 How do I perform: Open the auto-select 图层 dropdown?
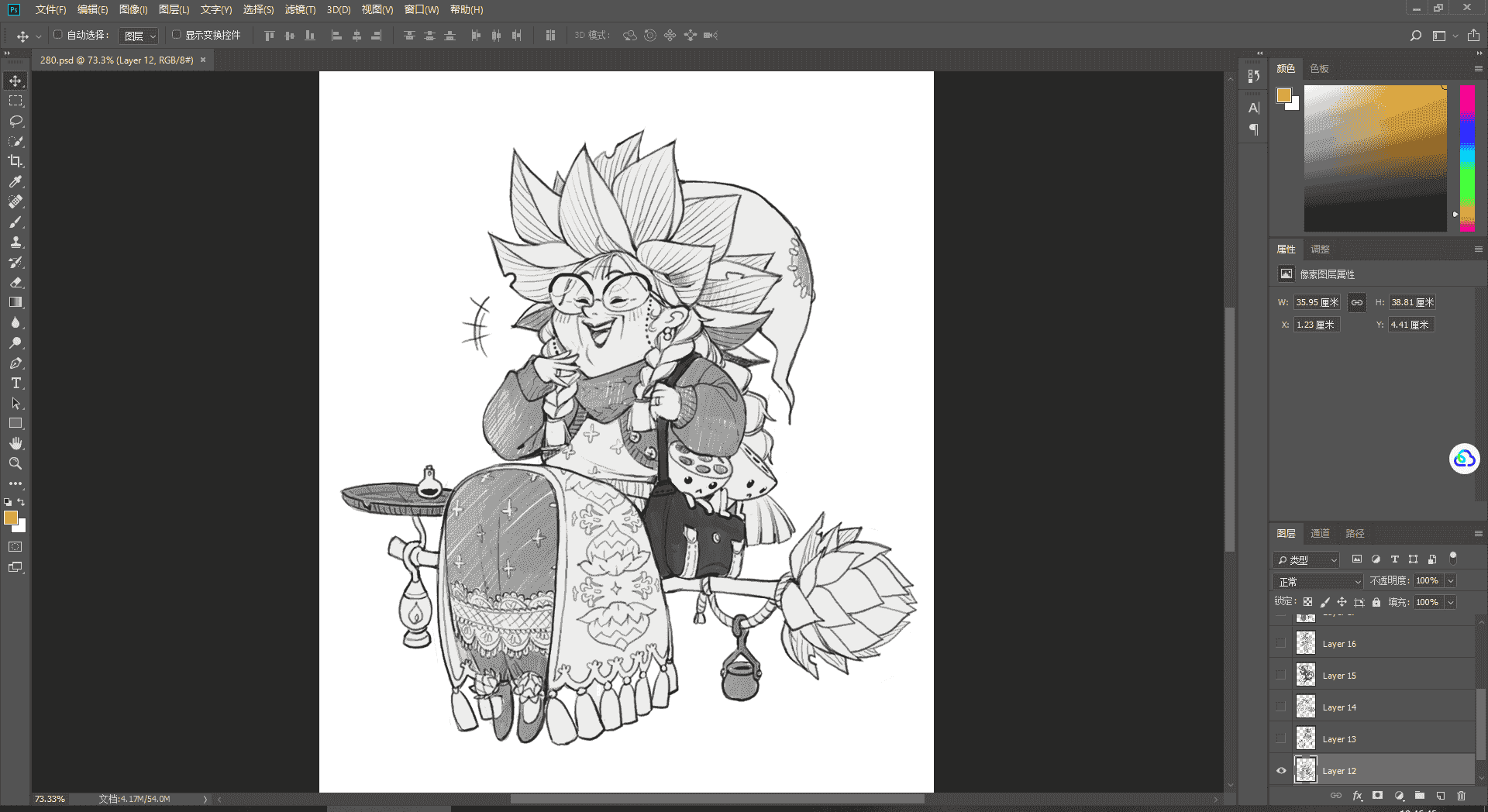(139, 36)
